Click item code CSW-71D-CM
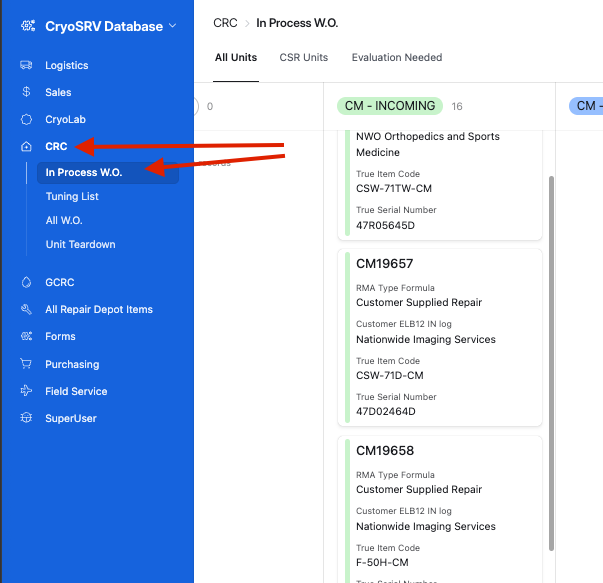This screenshot has height=583, width=603. [x=390, y=375]
